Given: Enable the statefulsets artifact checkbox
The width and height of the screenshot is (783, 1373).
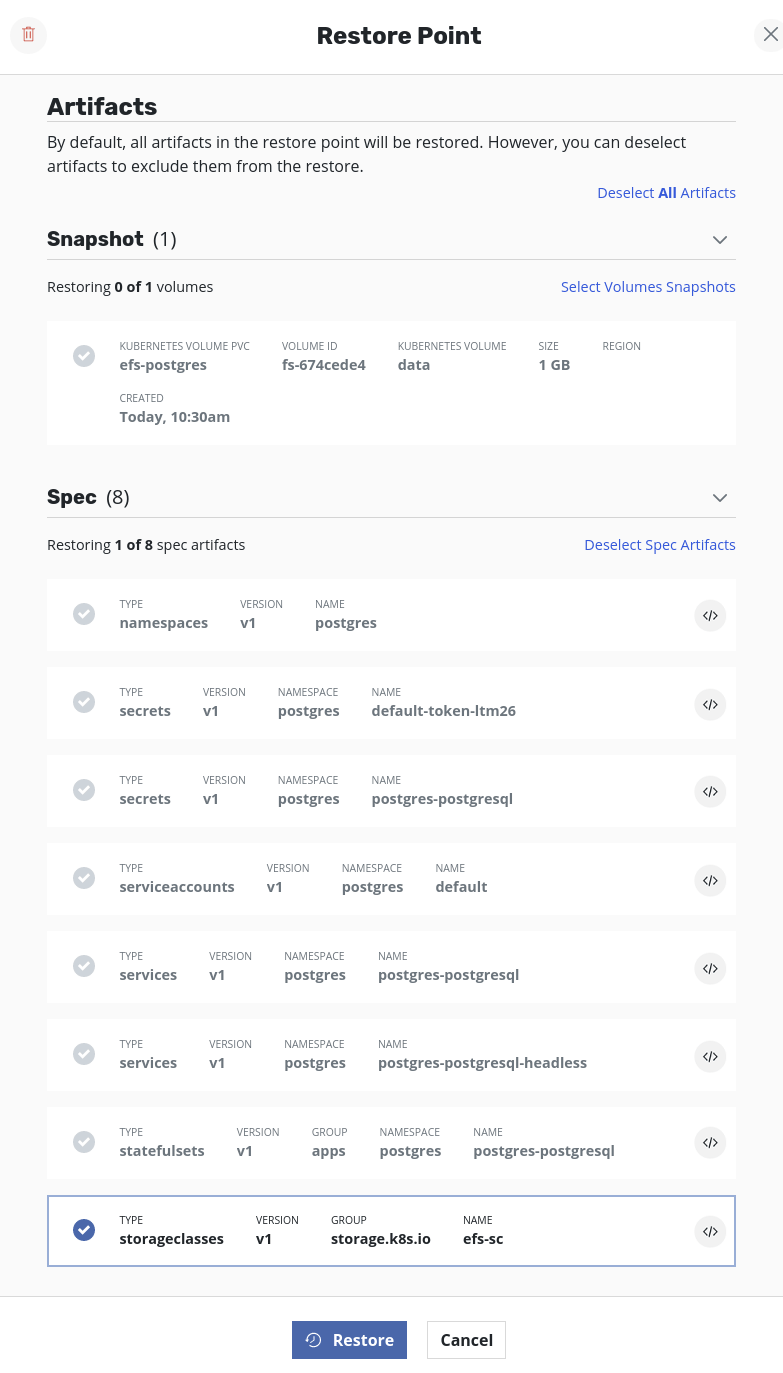Looking at the screenshot, I should tap(84, 1142).
